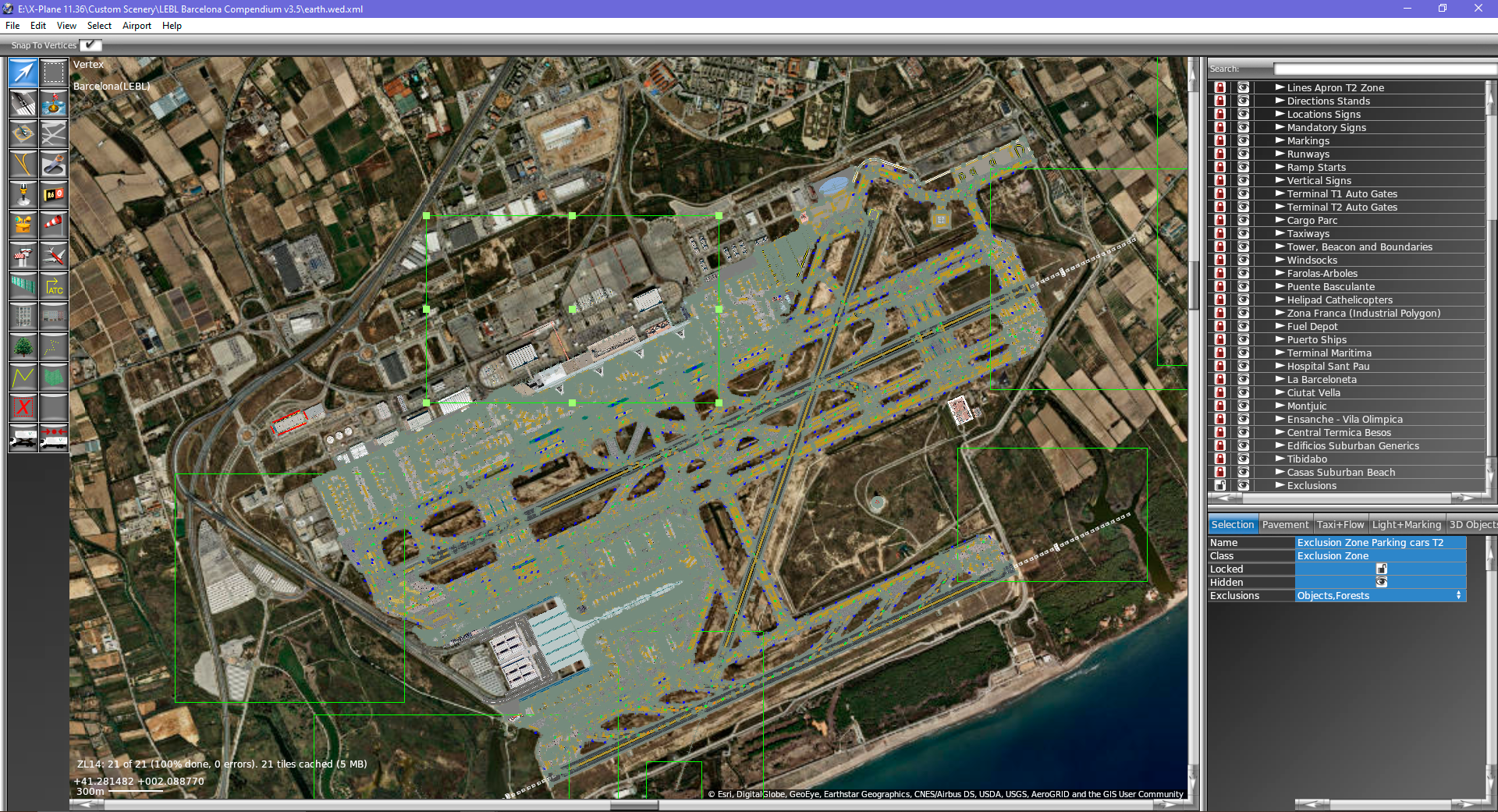The height and width of the screenshot is (812, 1498).
Task: Select the Marquee selection tool
Action: 54,73
